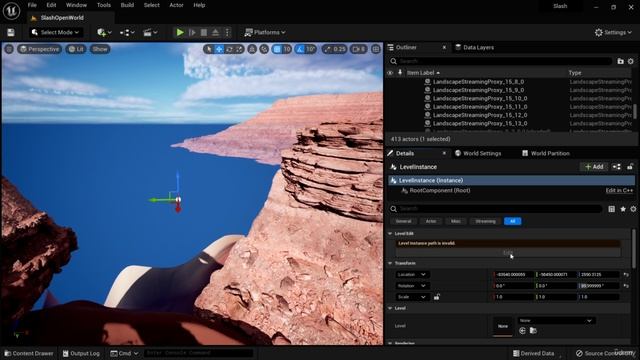Select RootComponent (Root) in the component tree
The width and height of the screenshot is (640, 360).
439,191
